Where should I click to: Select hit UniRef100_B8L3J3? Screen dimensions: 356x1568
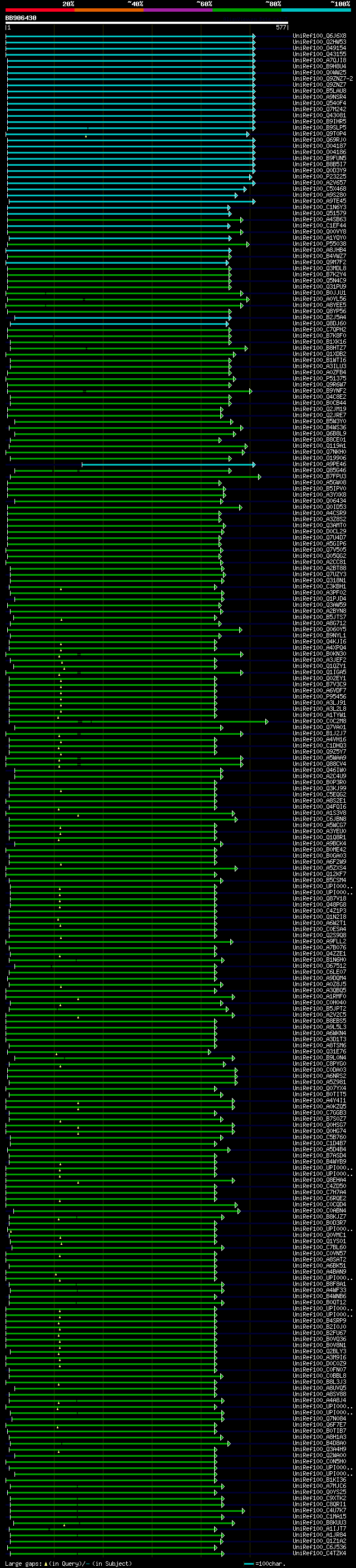point(319,1382)
